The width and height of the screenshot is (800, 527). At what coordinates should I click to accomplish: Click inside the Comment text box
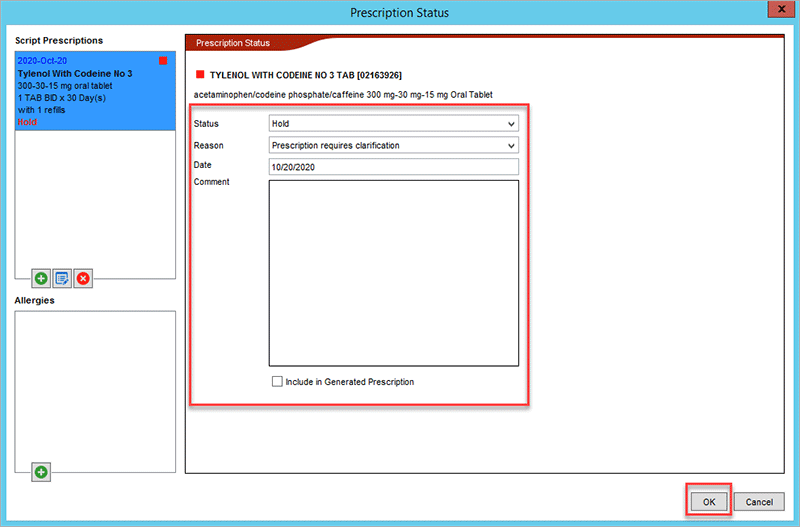tap(394, 273)
